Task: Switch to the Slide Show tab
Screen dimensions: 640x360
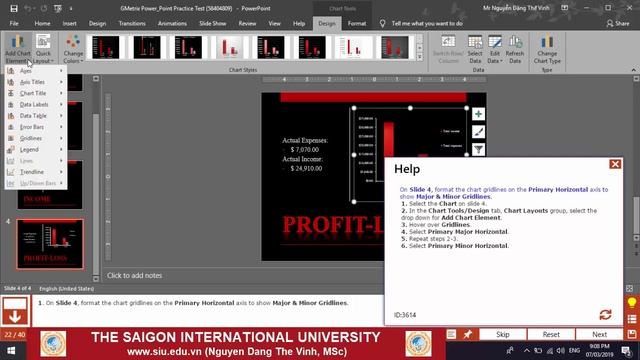Action: coord(213,24)
